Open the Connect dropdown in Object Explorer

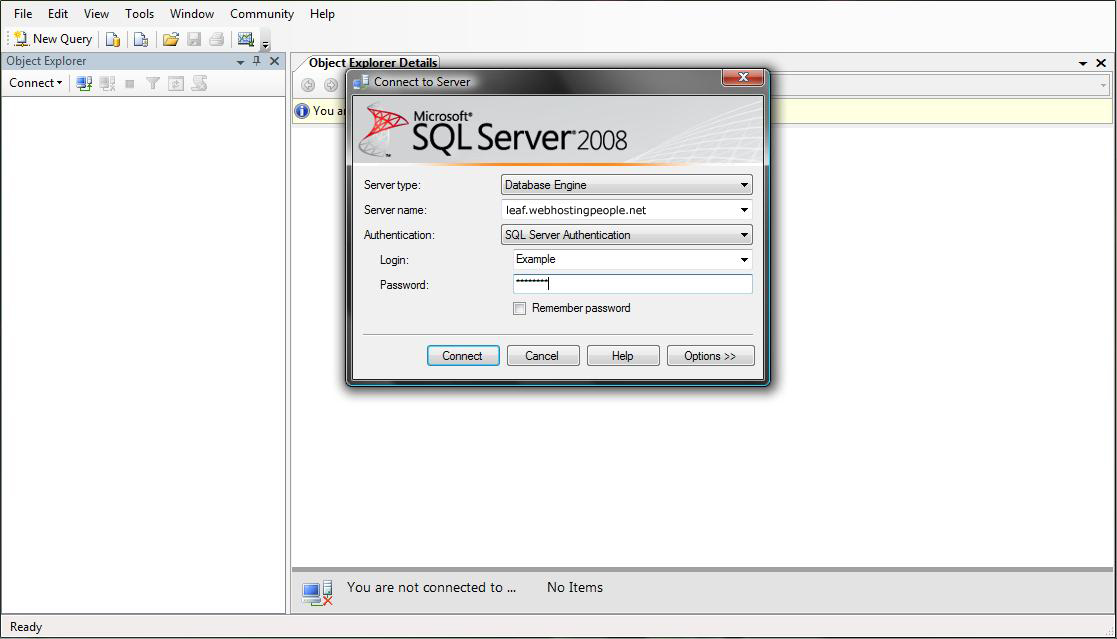(x=36, y=83)
